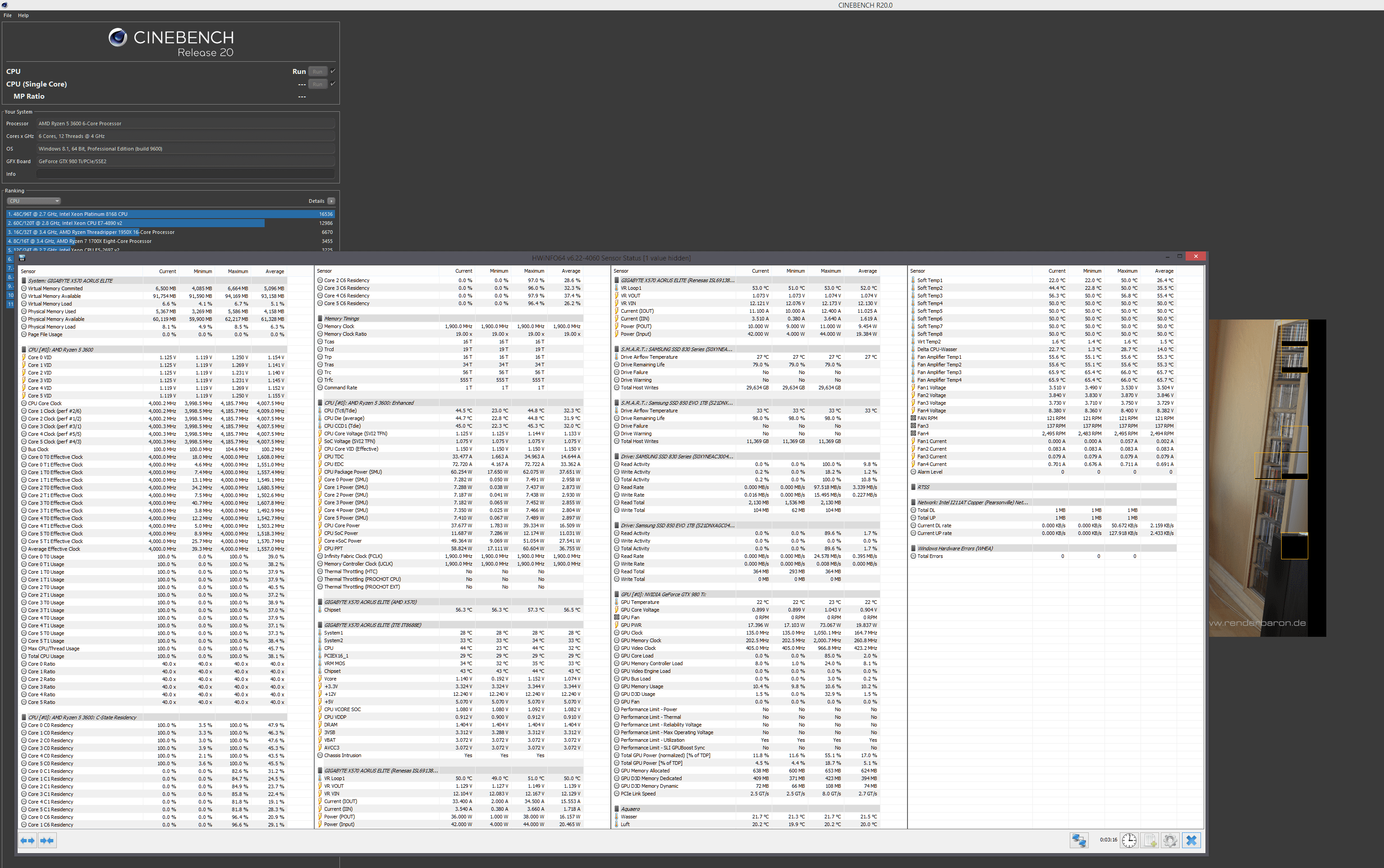Select GIGABYTE X570 AORUS ELITE (ITE IT8688E) header

point(449,625)
